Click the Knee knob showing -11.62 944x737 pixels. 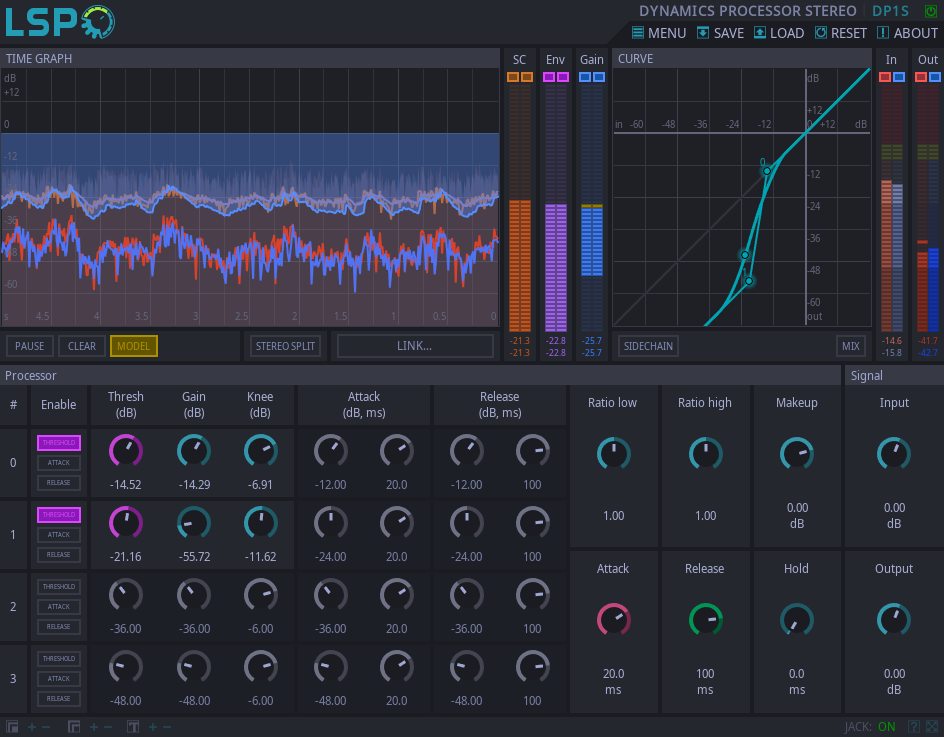(261, 523)
